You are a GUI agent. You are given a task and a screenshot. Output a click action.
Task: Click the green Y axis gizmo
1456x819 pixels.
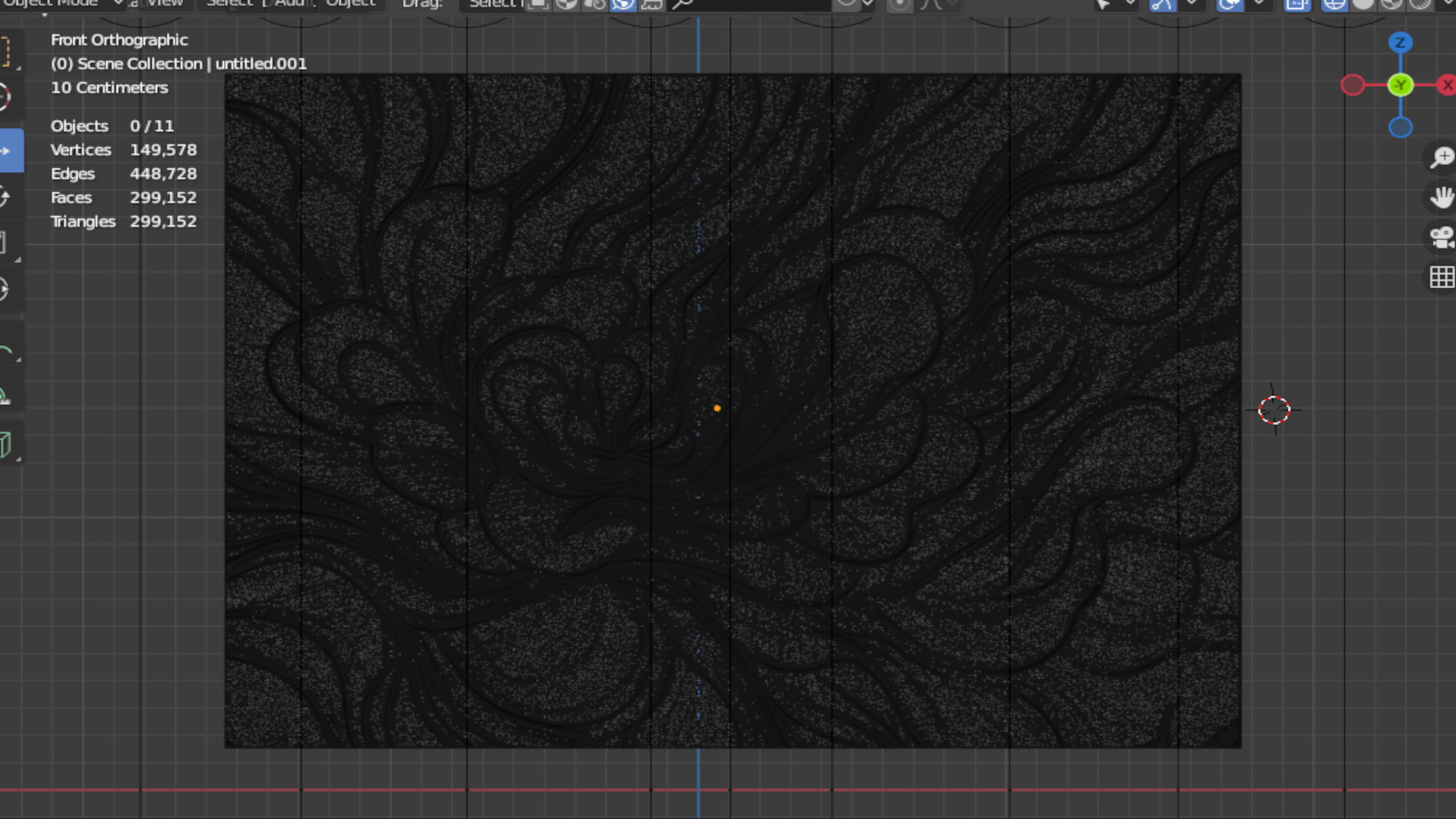1400,85
